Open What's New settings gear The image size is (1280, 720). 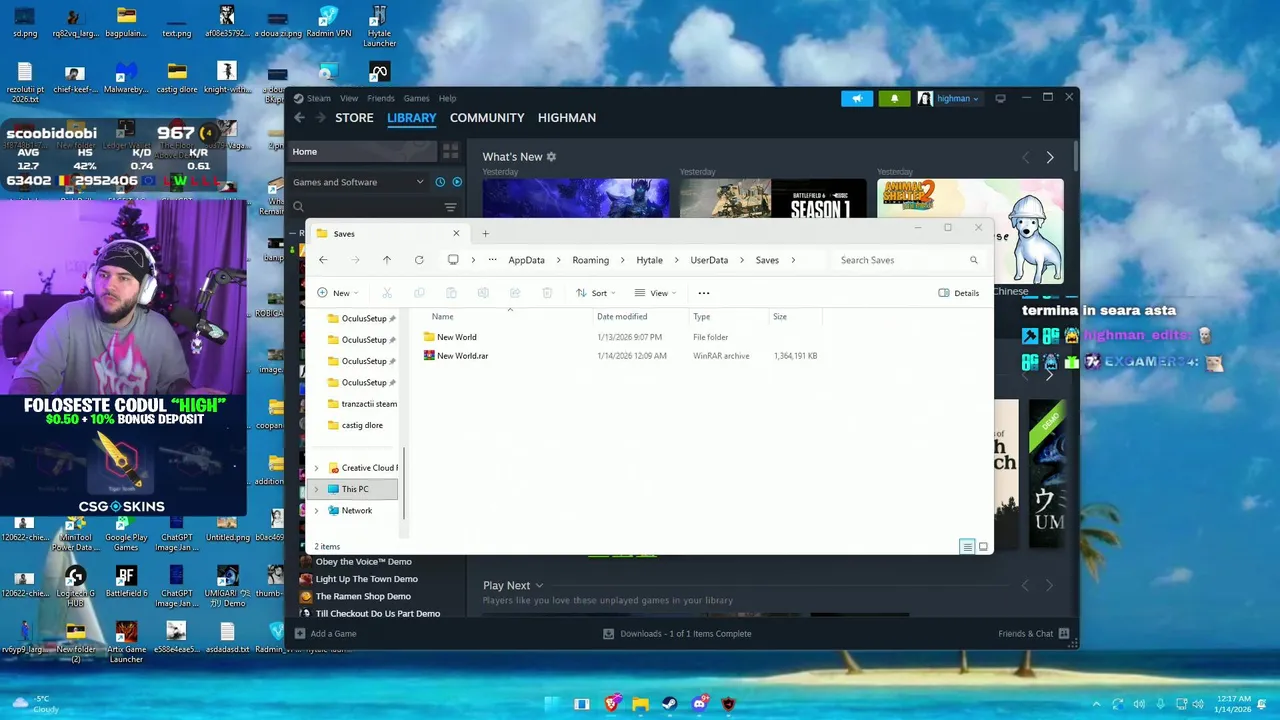click(x=551, y=157)
